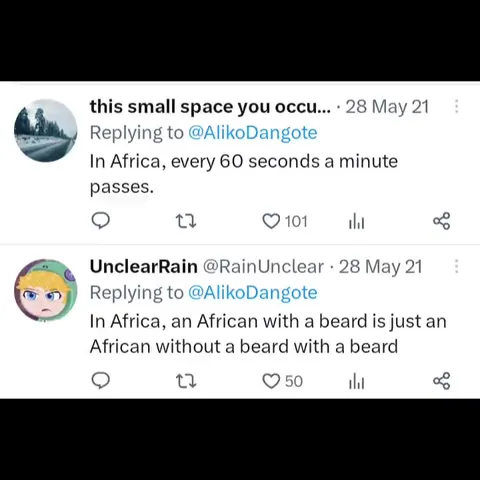Image resolution: width=480 pixels, height=480 pixels.
Task: Retweet the 60 seconds a minute tweet
Action: click(186, 221)
